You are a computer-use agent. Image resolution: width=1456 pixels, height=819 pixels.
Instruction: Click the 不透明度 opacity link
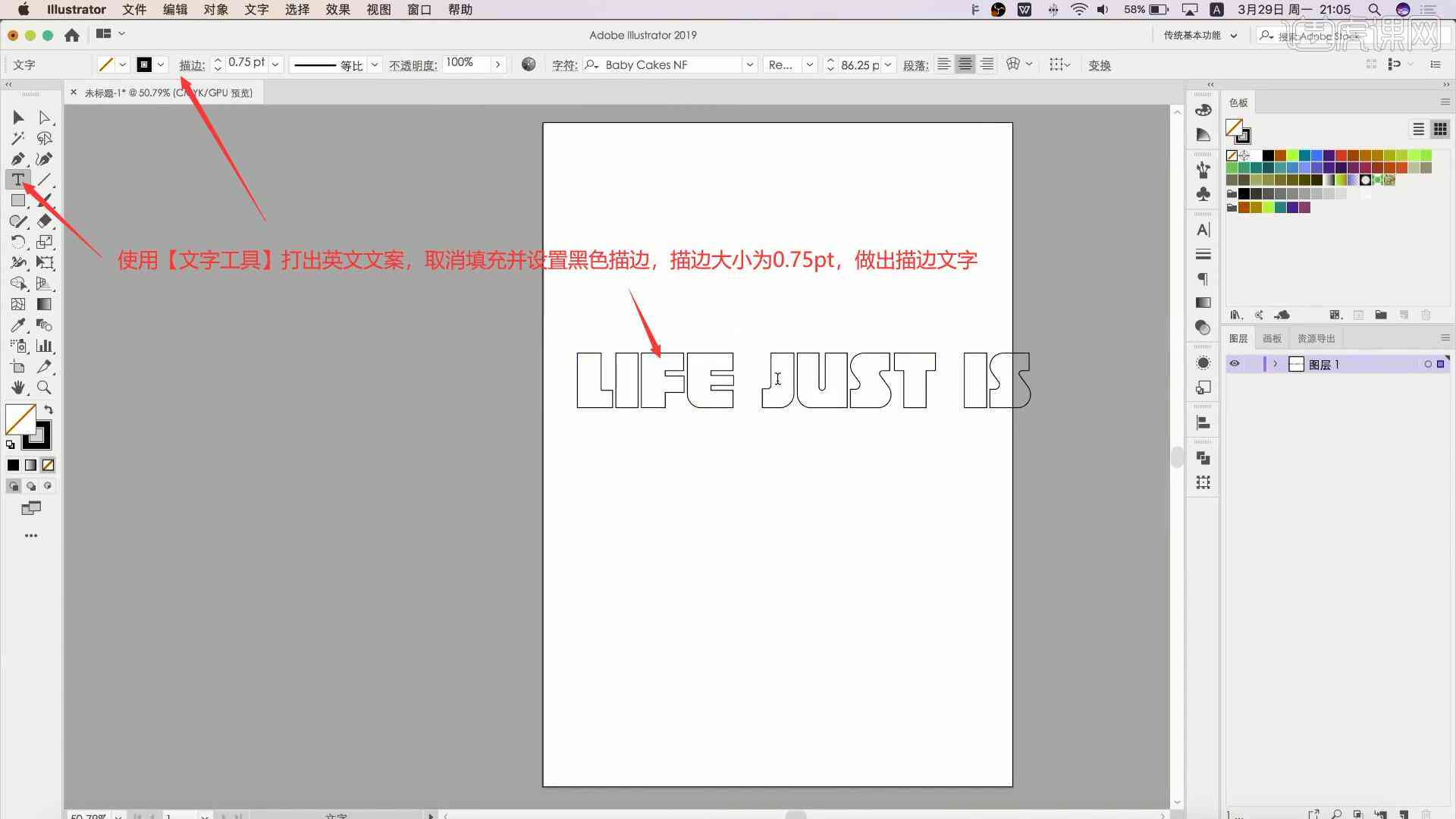pos(413,65)
